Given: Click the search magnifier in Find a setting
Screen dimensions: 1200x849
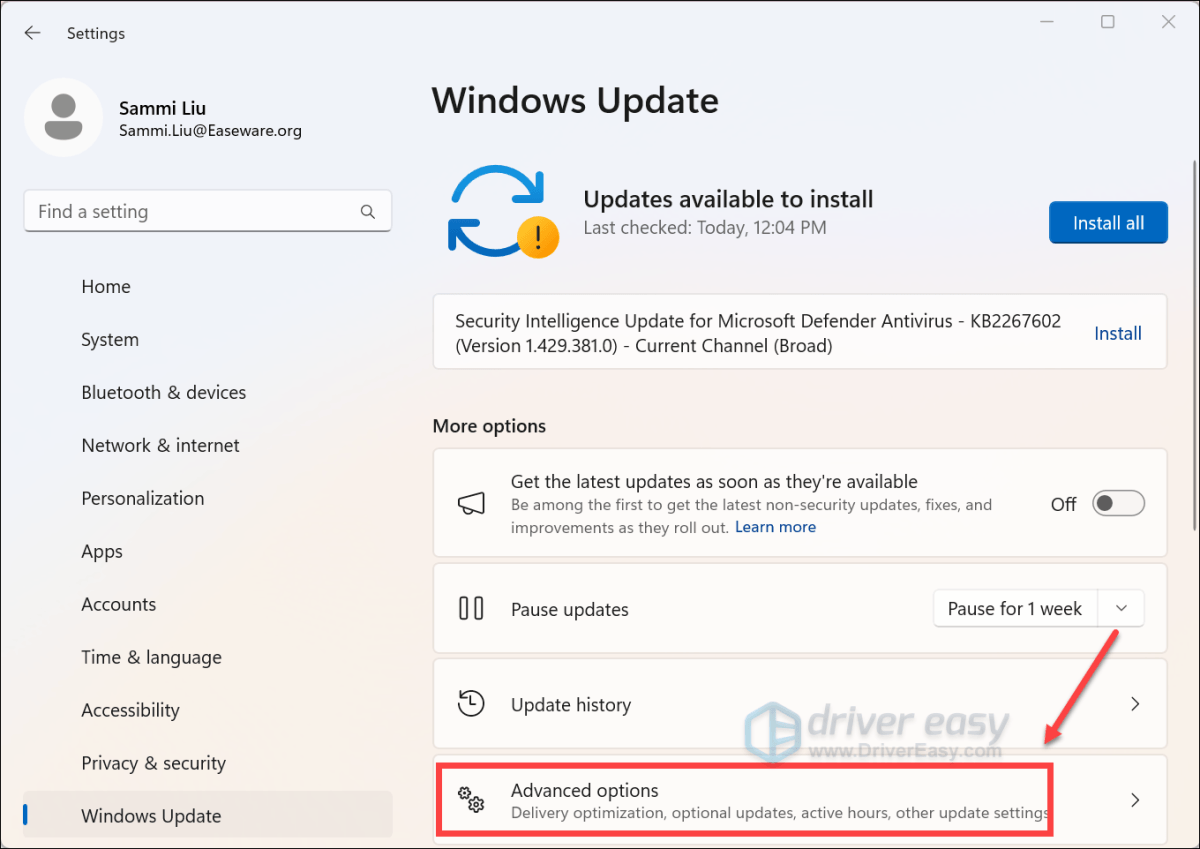Looking at the screenshot, I should 367,211.
